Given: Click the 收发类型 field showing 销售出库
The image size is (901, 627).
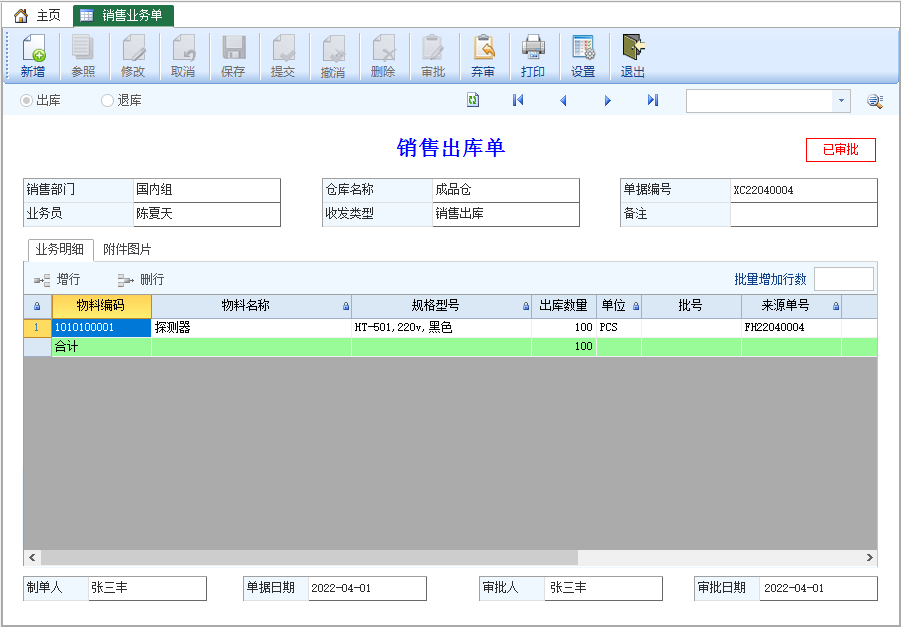Looking at the screenshot, I should click(505, 214).
